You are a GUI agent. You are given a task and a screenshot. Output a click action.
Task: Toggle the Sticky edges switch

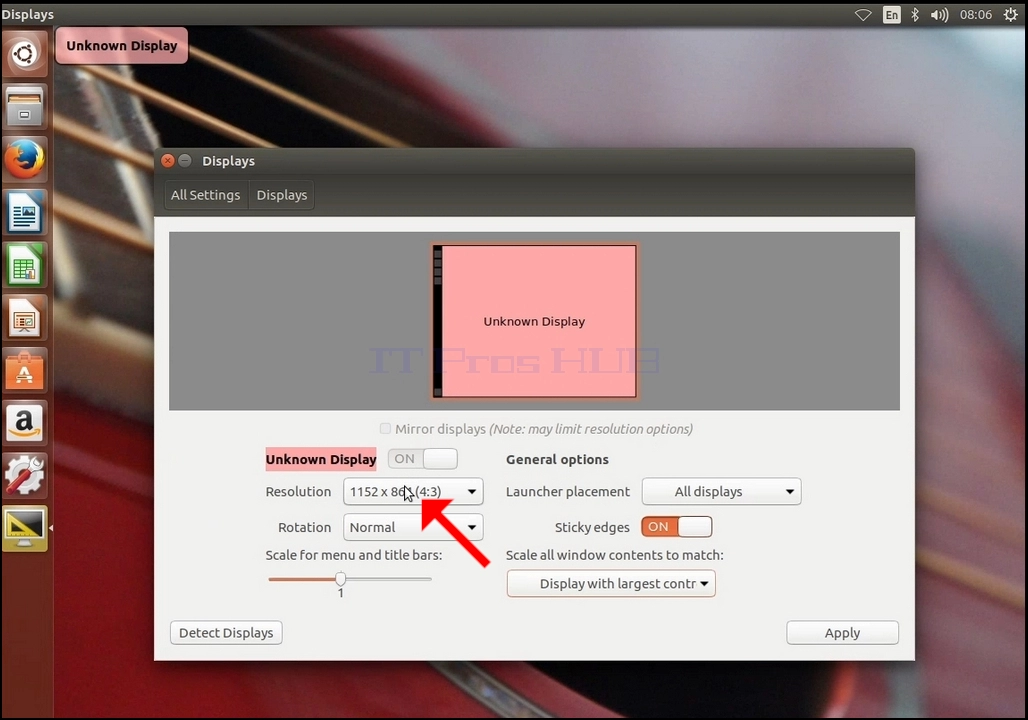click(677, 527)
